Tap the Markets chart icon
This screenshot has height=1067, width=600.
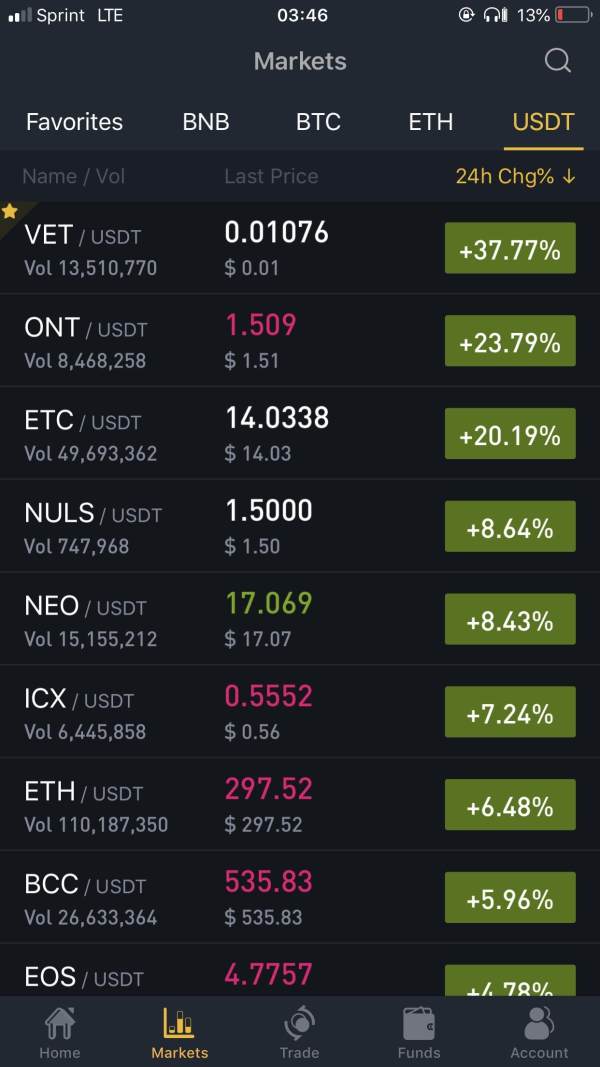point(179,1024)
